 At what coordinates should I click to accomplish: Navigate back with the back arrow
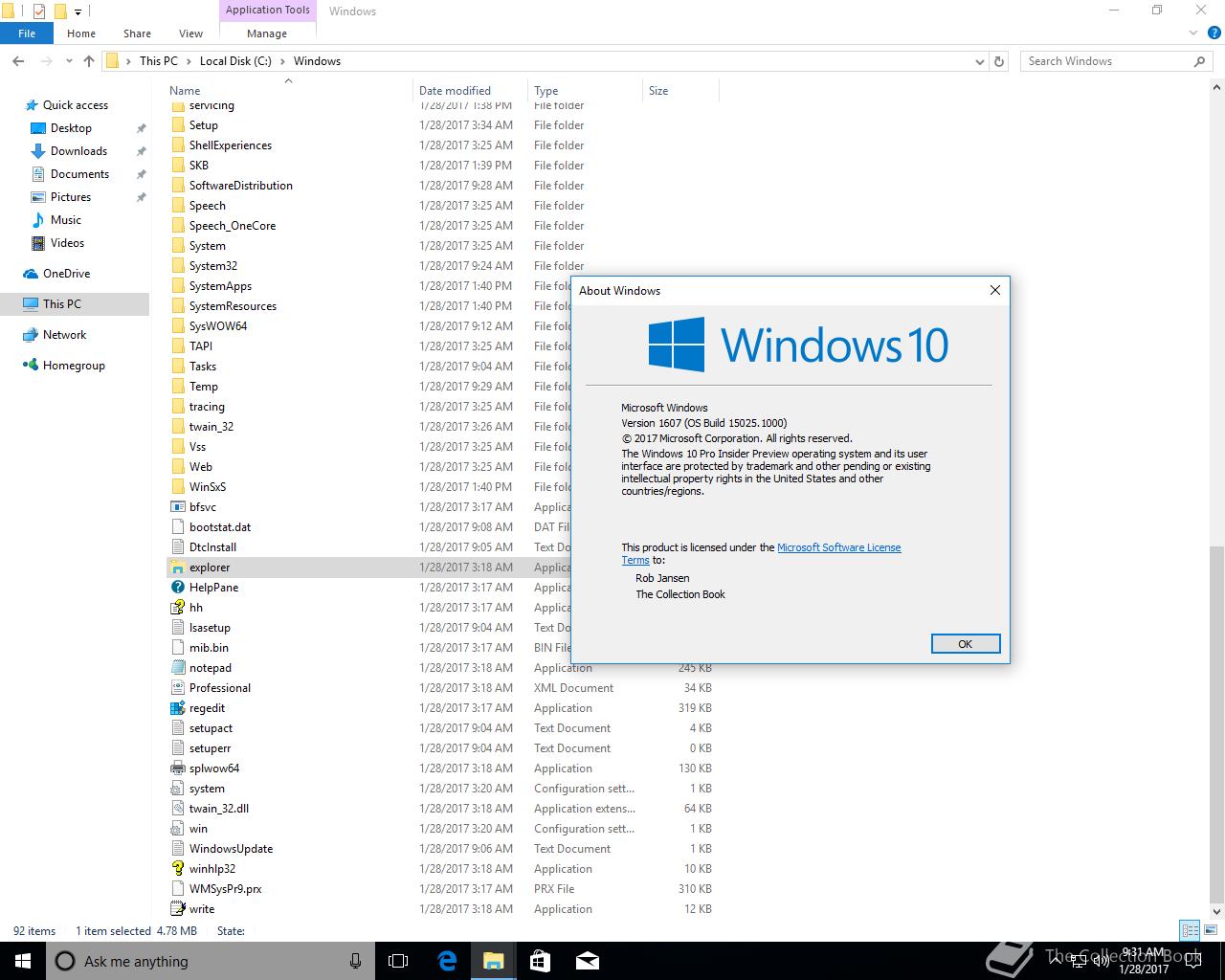(18, 61)
